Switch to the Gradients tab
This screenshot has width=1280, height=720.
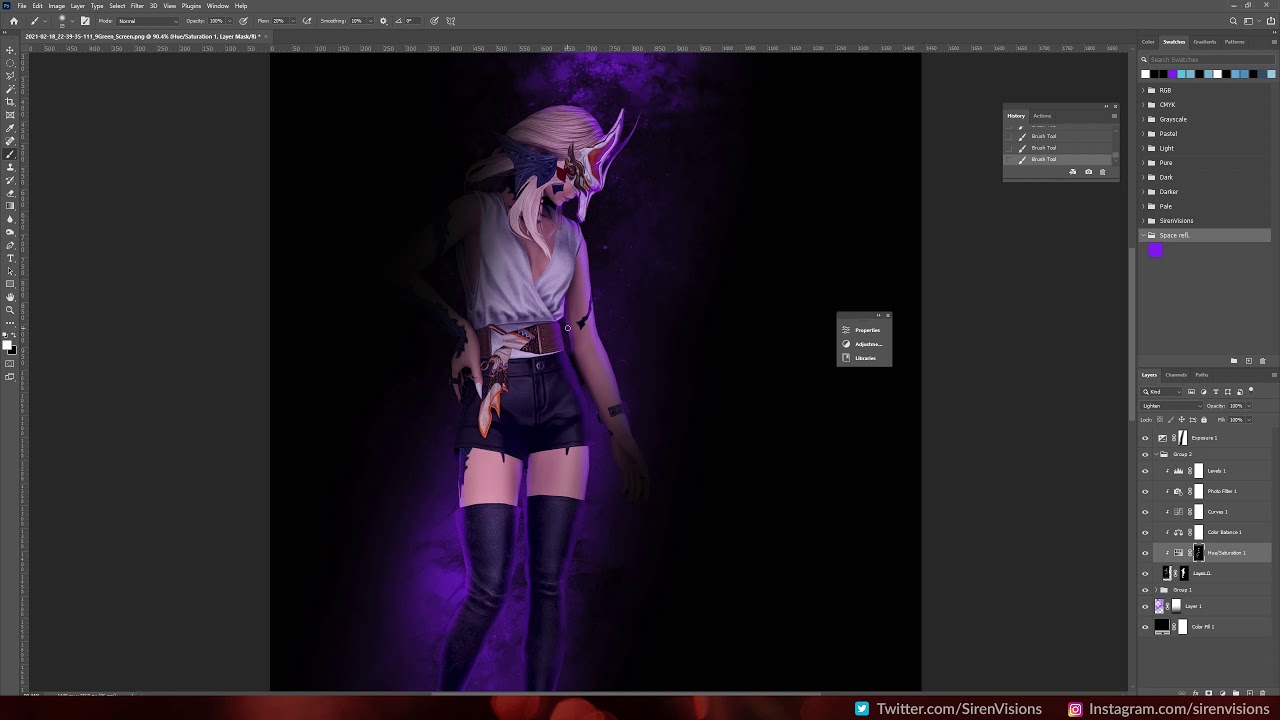(1205, 42)
